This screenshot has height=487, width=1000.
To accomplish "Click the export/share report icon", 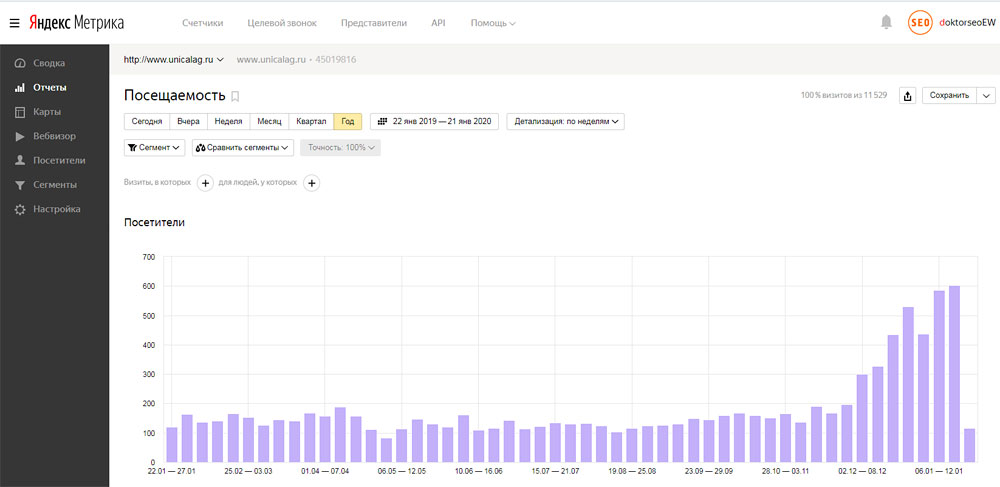I will click(907, 96).
